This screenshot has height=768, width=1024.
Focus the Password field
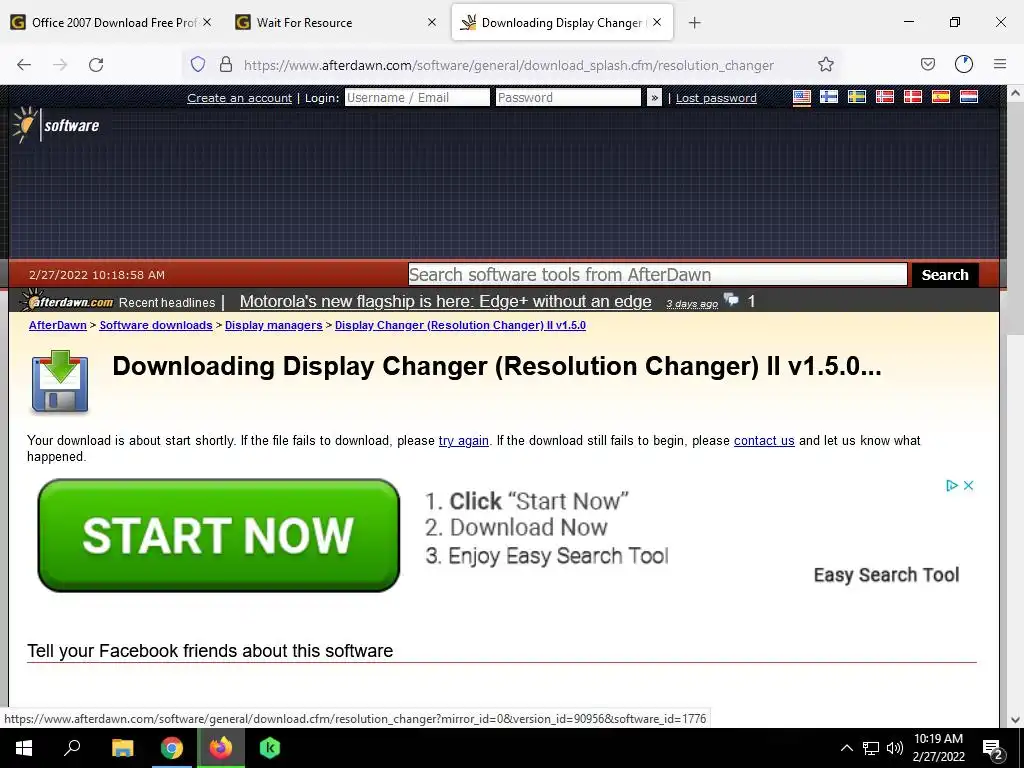coord(568,97)
